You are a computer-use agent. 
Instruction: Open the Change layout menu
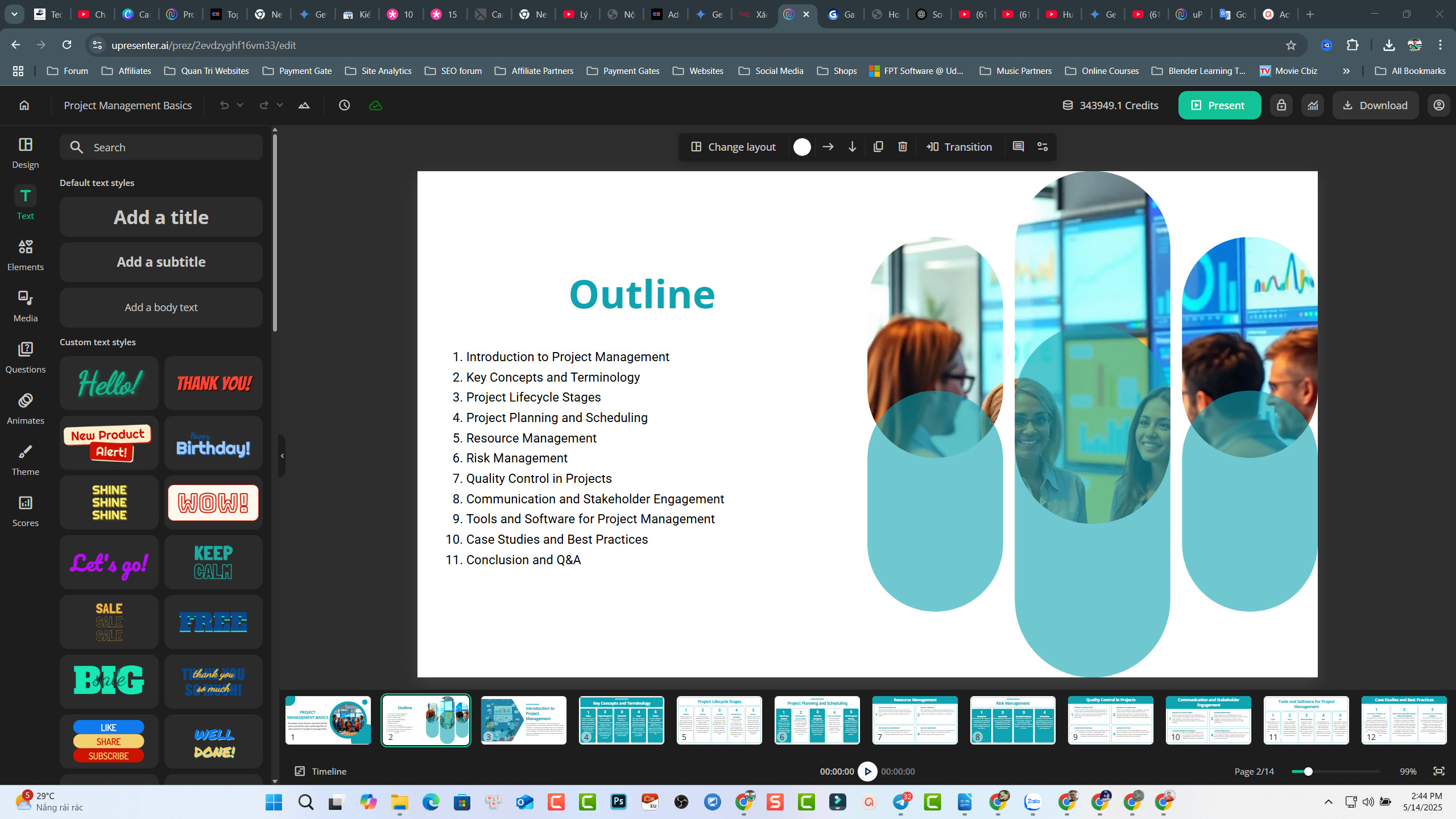[x=733, y=147]
